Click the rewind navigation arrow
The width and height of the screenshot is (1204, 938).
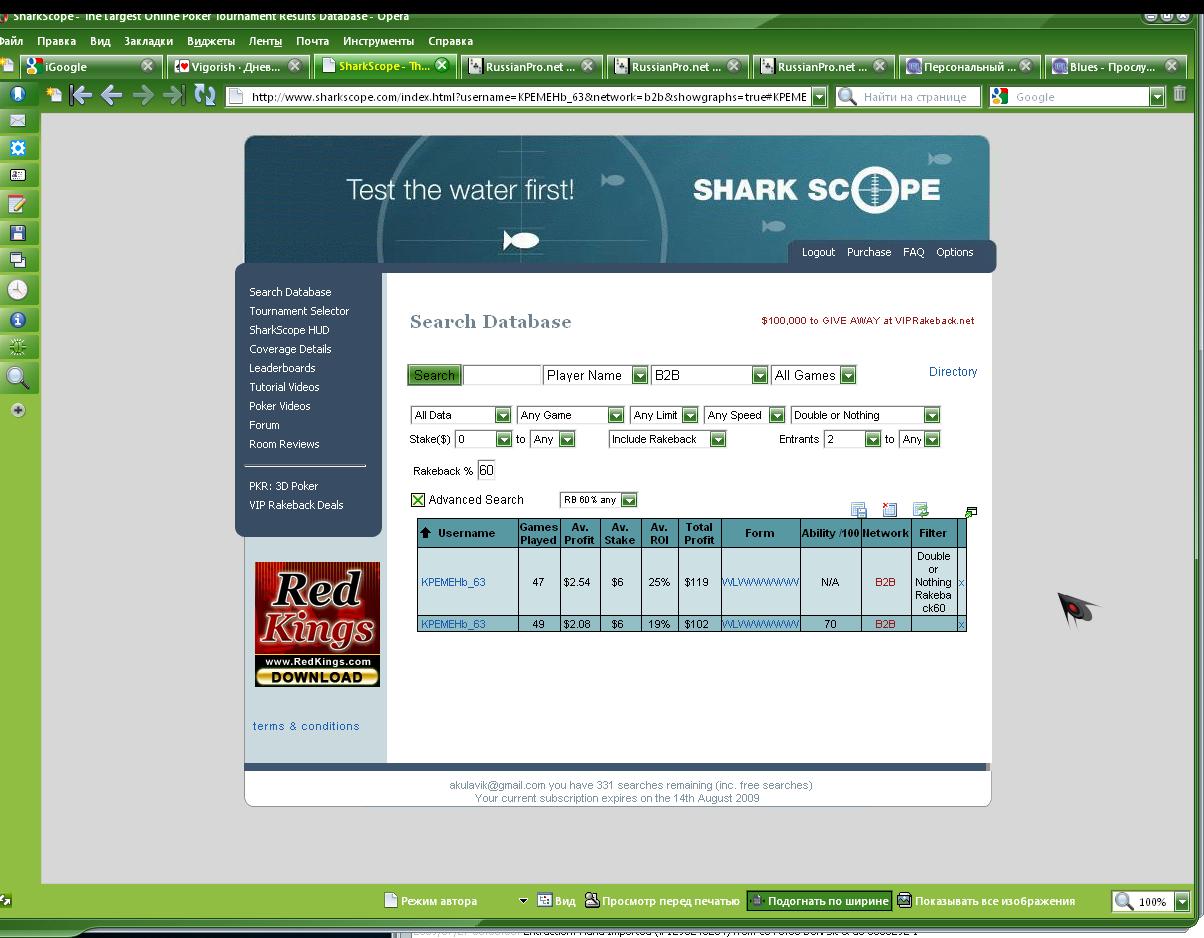[x=81, y=95]
